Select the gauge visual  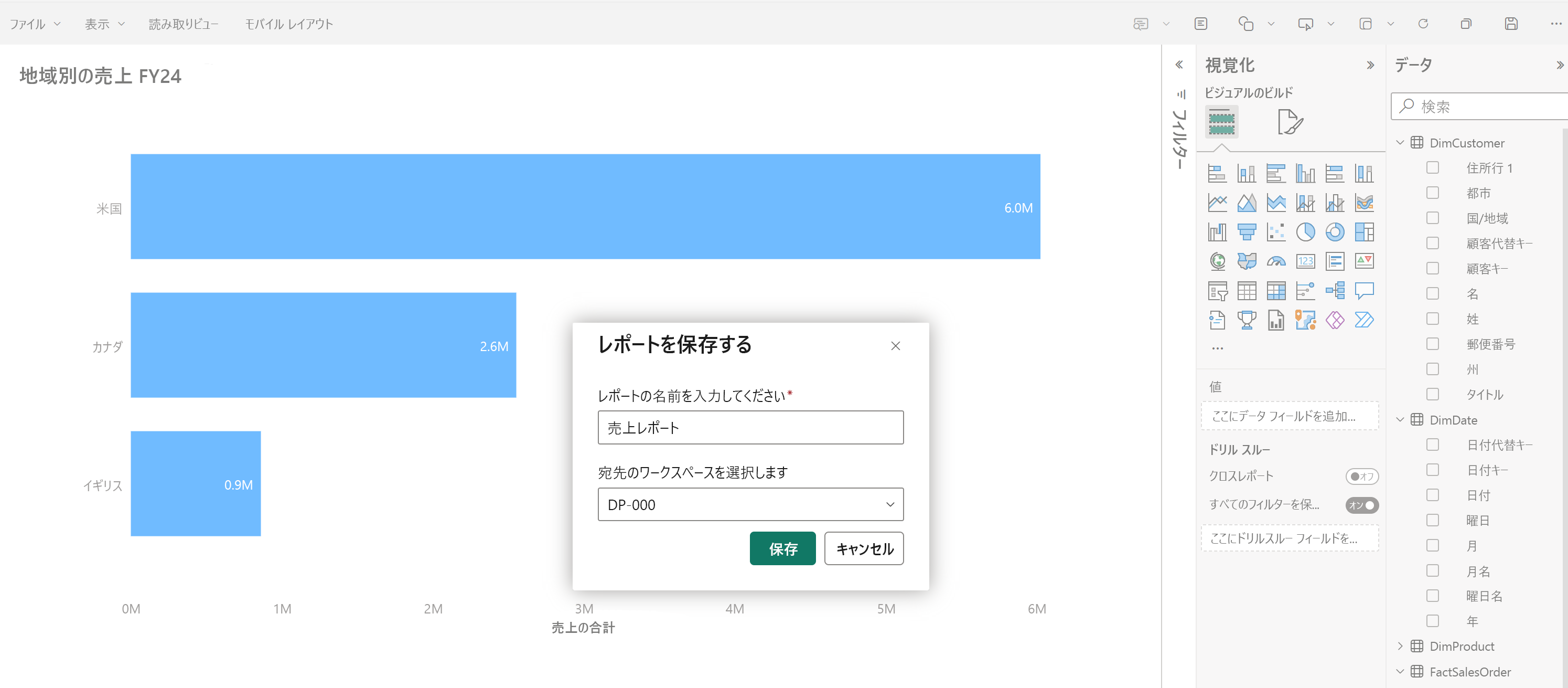coord(1276,261)
